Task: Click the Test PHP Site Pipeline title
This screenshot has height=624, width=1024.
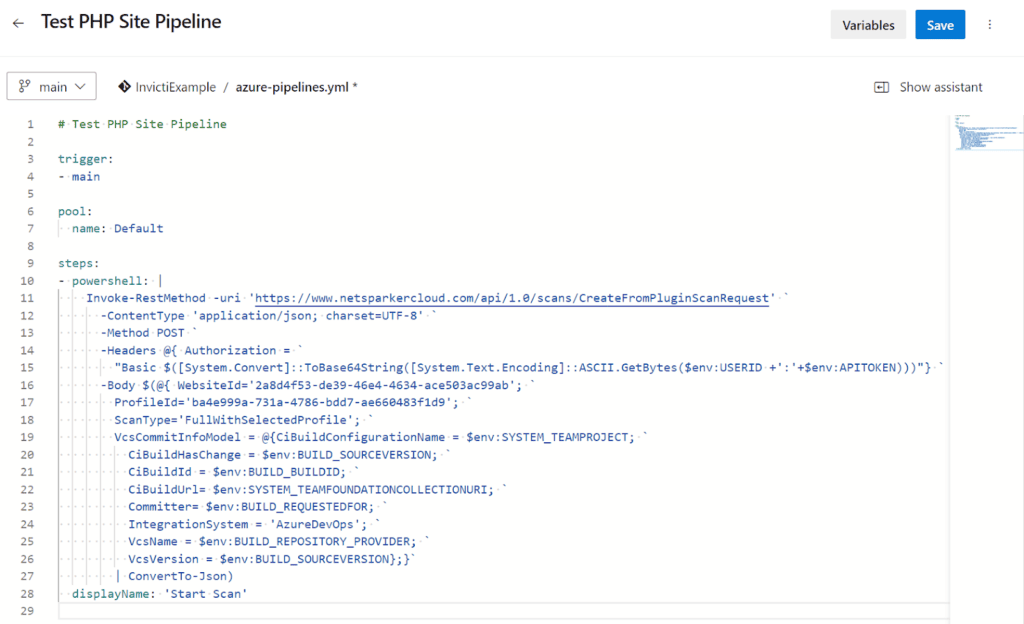Action: pos(130,22)
